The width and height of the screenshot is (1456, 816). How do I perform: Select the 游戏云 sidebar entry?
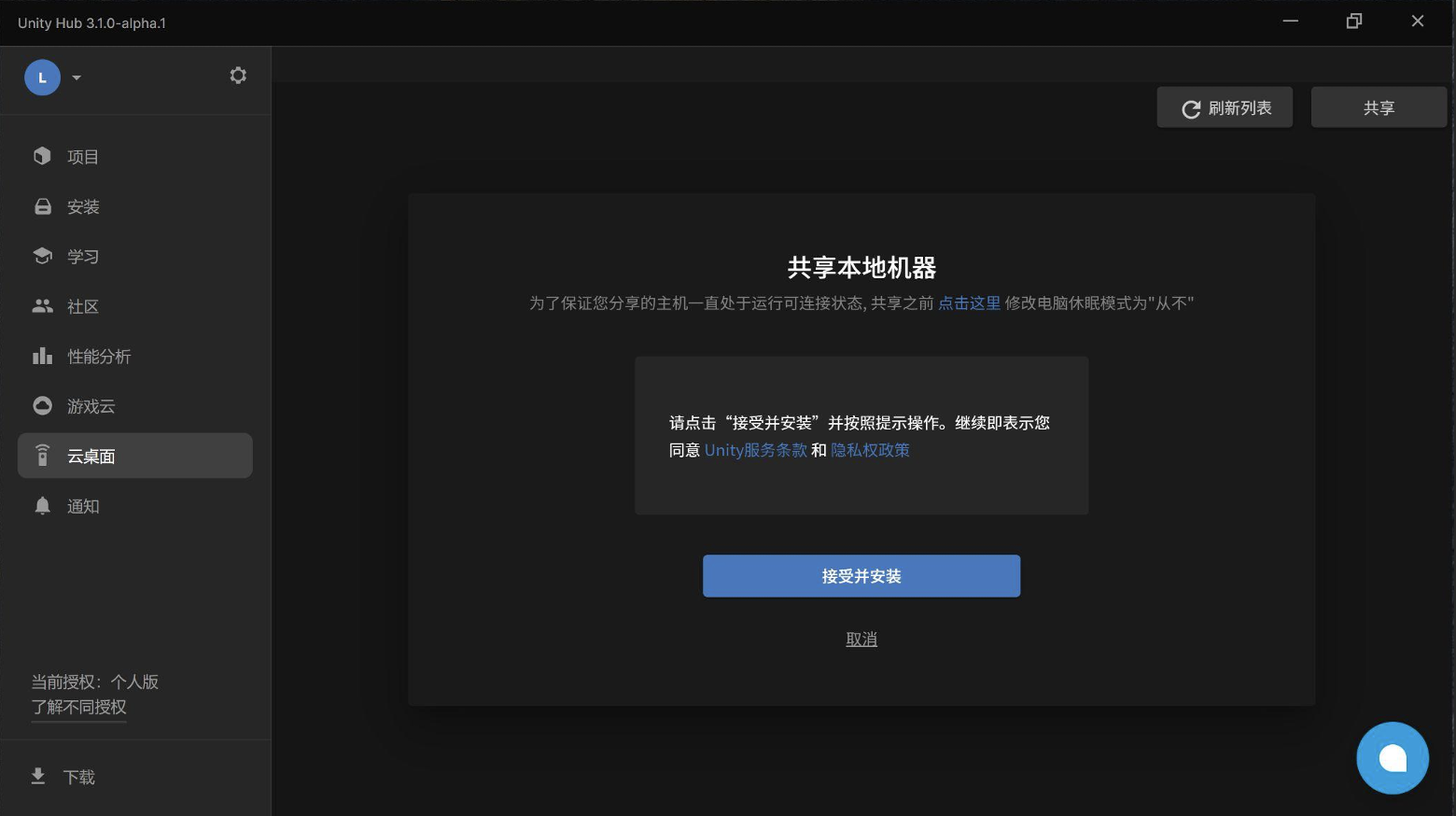click(91, 406)
